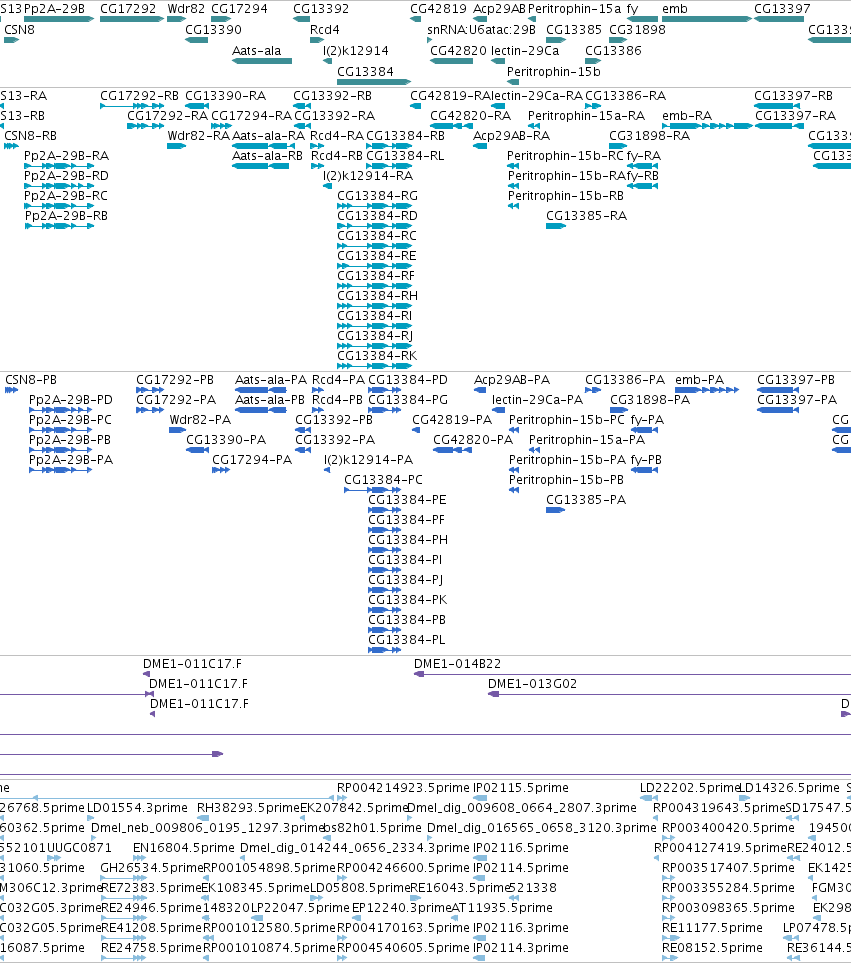
Task: Select the CG13386 gene label
Action: (613, 50)
